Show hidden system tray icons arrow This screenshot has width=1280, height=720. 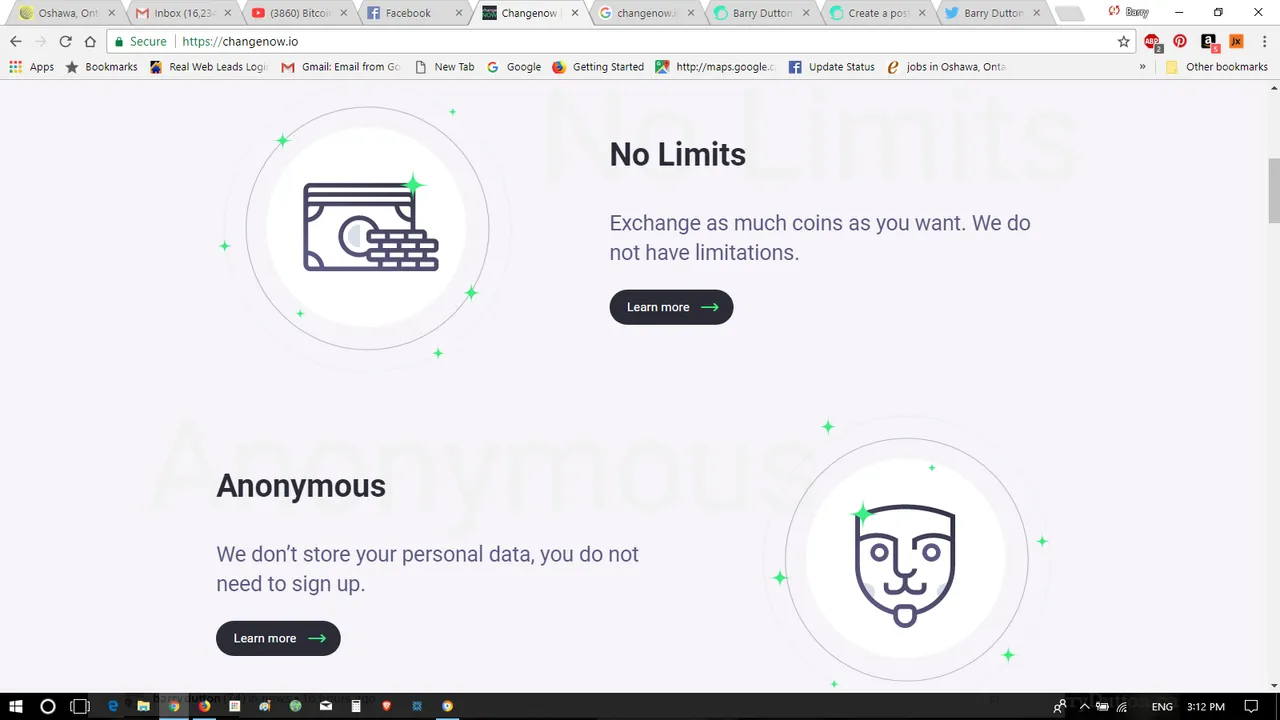[1084, 706]
